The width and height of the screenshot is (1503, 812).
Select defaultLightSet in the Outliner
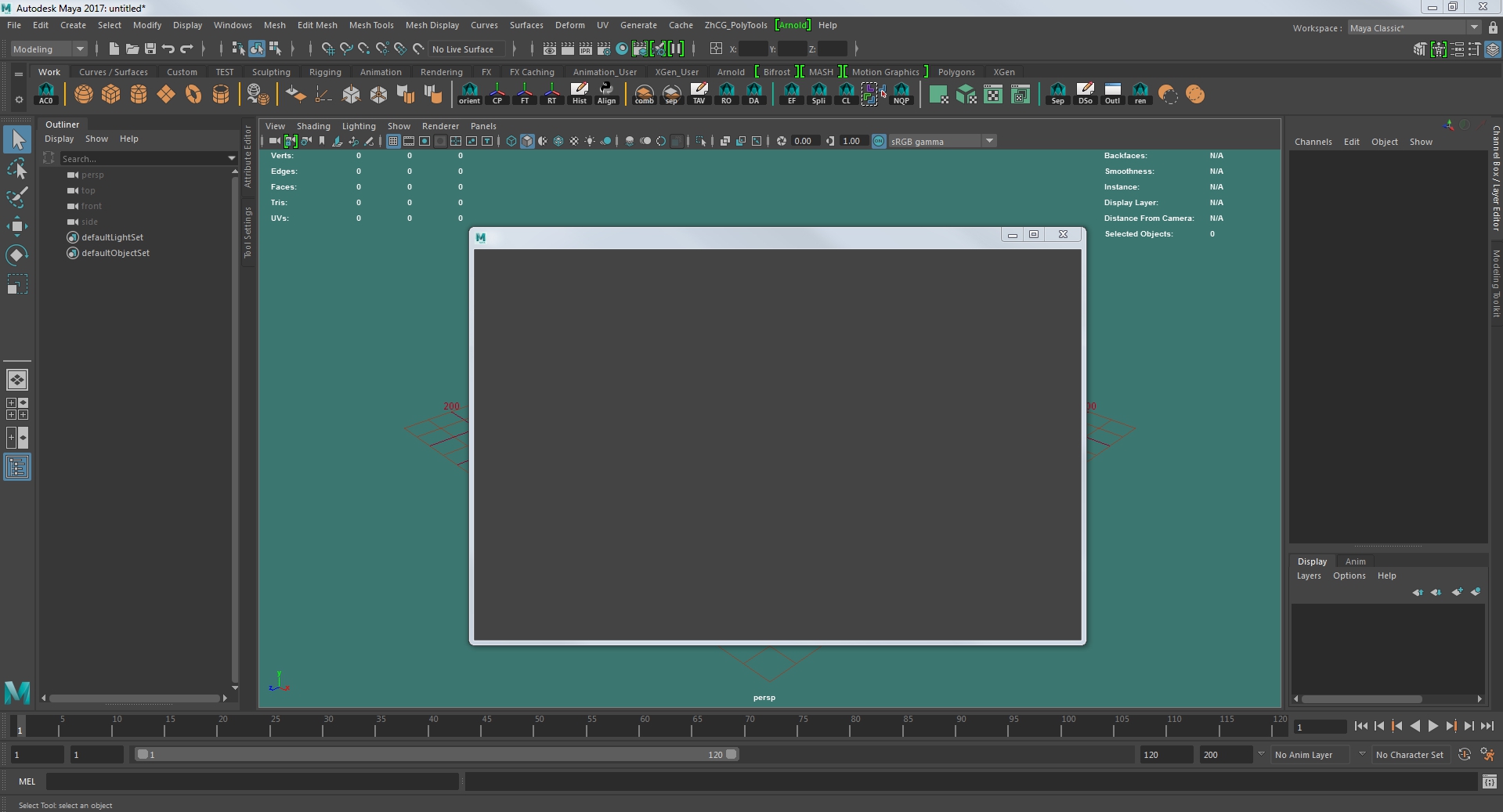tap(112, 237)
